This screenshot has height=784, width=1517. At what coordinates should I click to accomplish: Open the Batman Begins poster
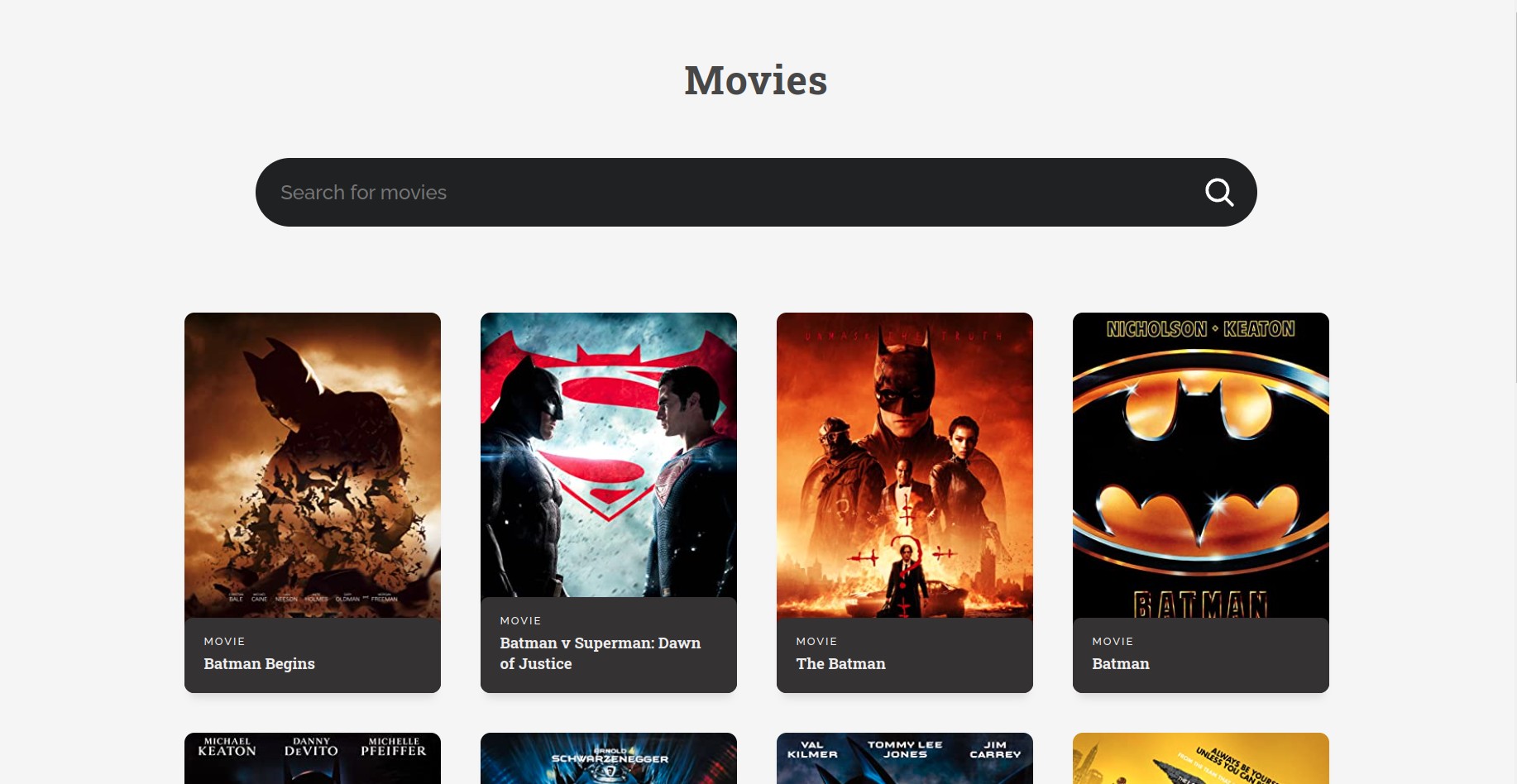[313, 465]
